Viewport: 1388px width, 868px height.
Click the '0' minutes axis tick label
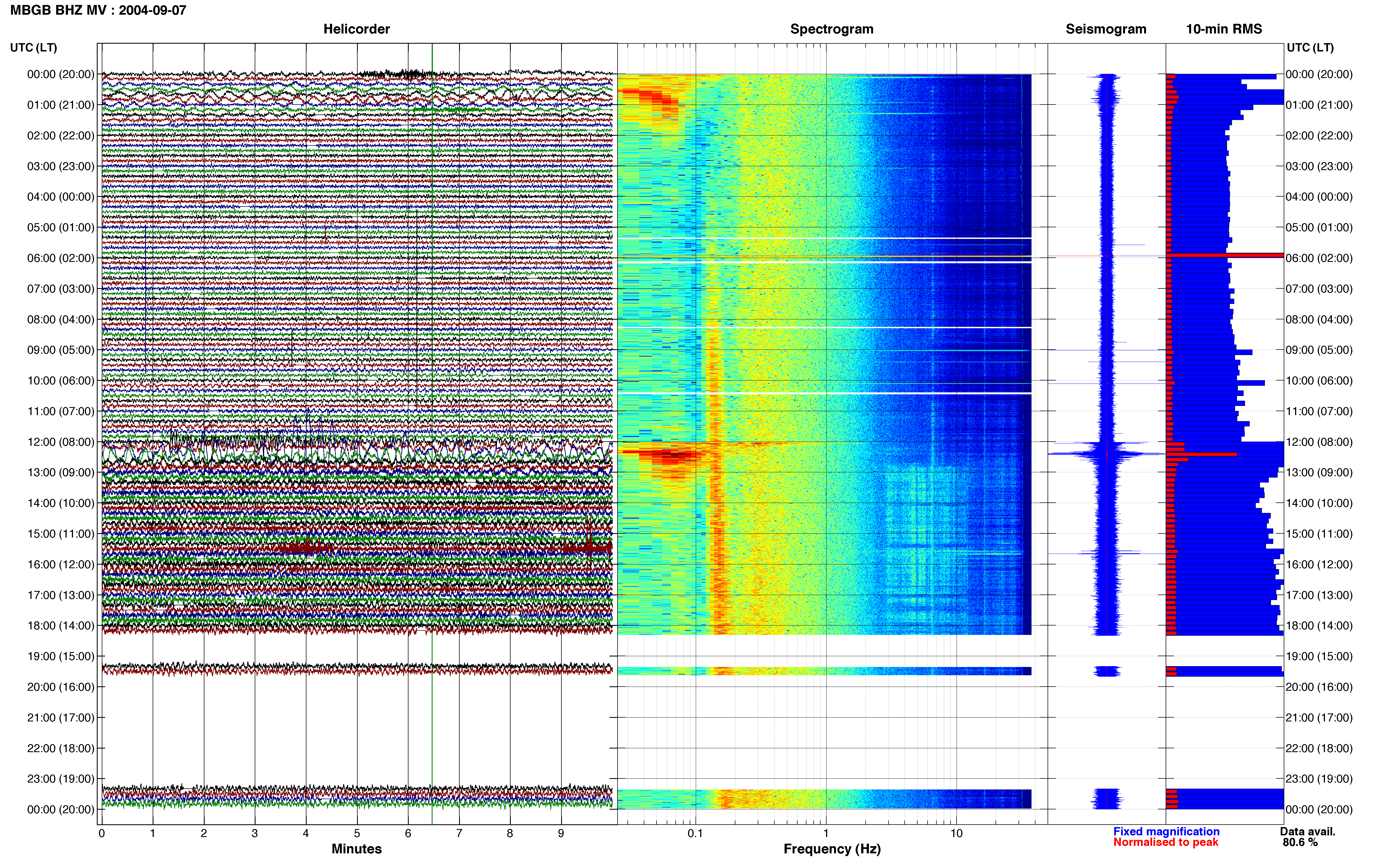point(101,833)
